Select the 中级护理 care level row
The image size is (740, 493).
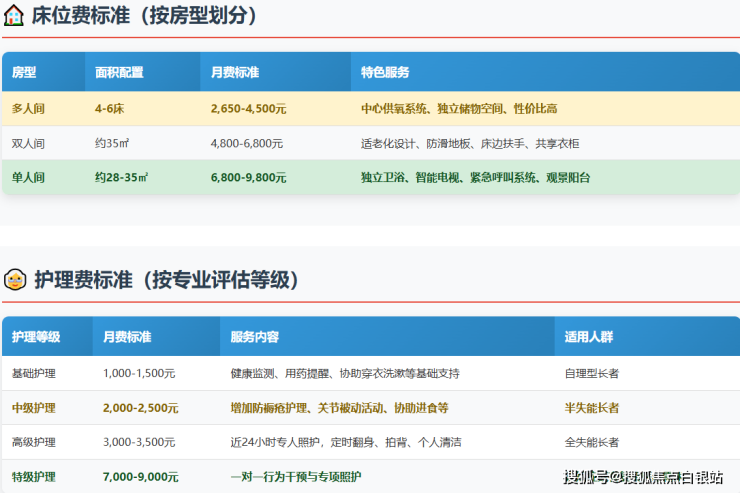(x=34, y=408)
